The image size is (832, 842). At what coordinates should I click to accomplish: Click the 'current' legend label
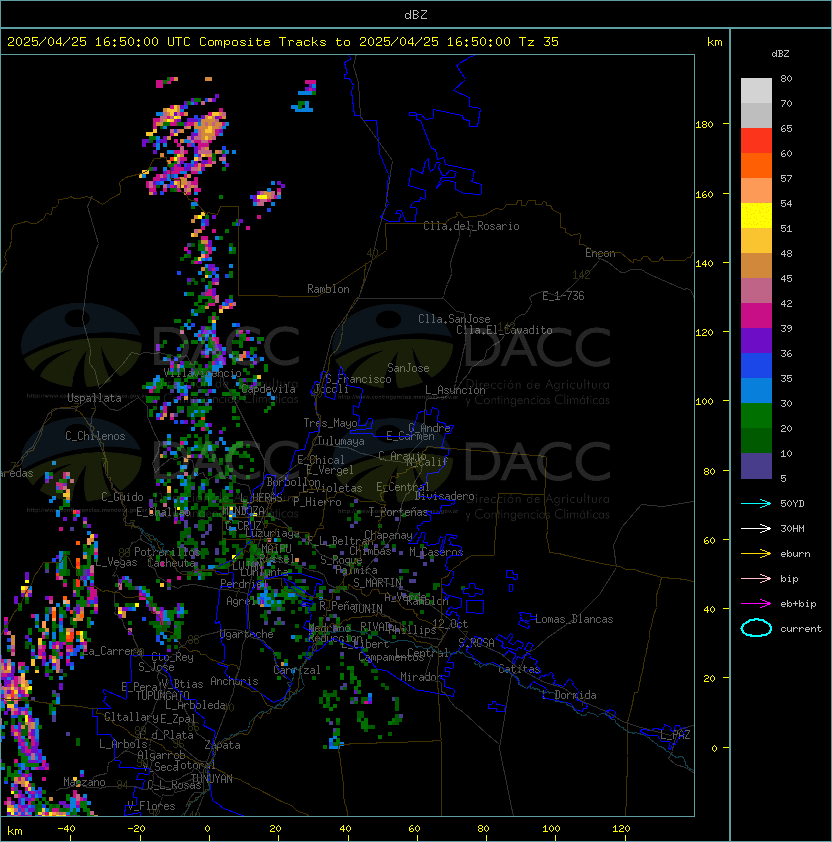pos(801,629)
